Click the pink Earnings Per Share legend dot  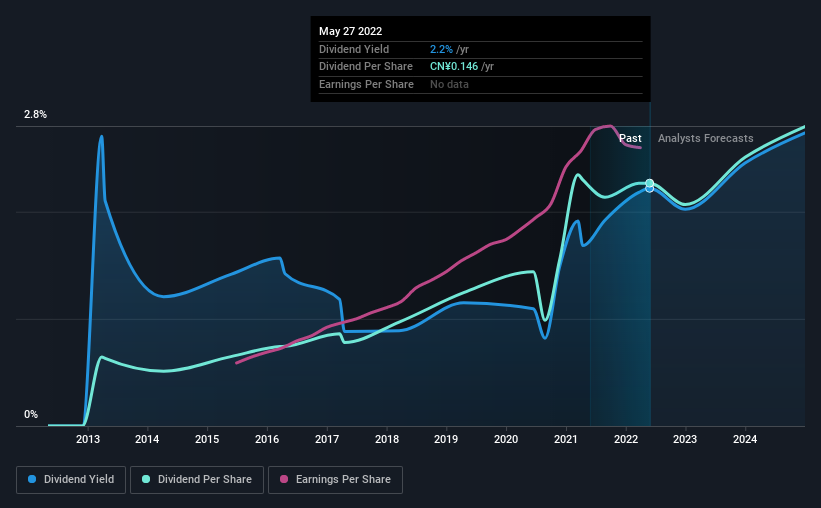click(x=284, y=479)
